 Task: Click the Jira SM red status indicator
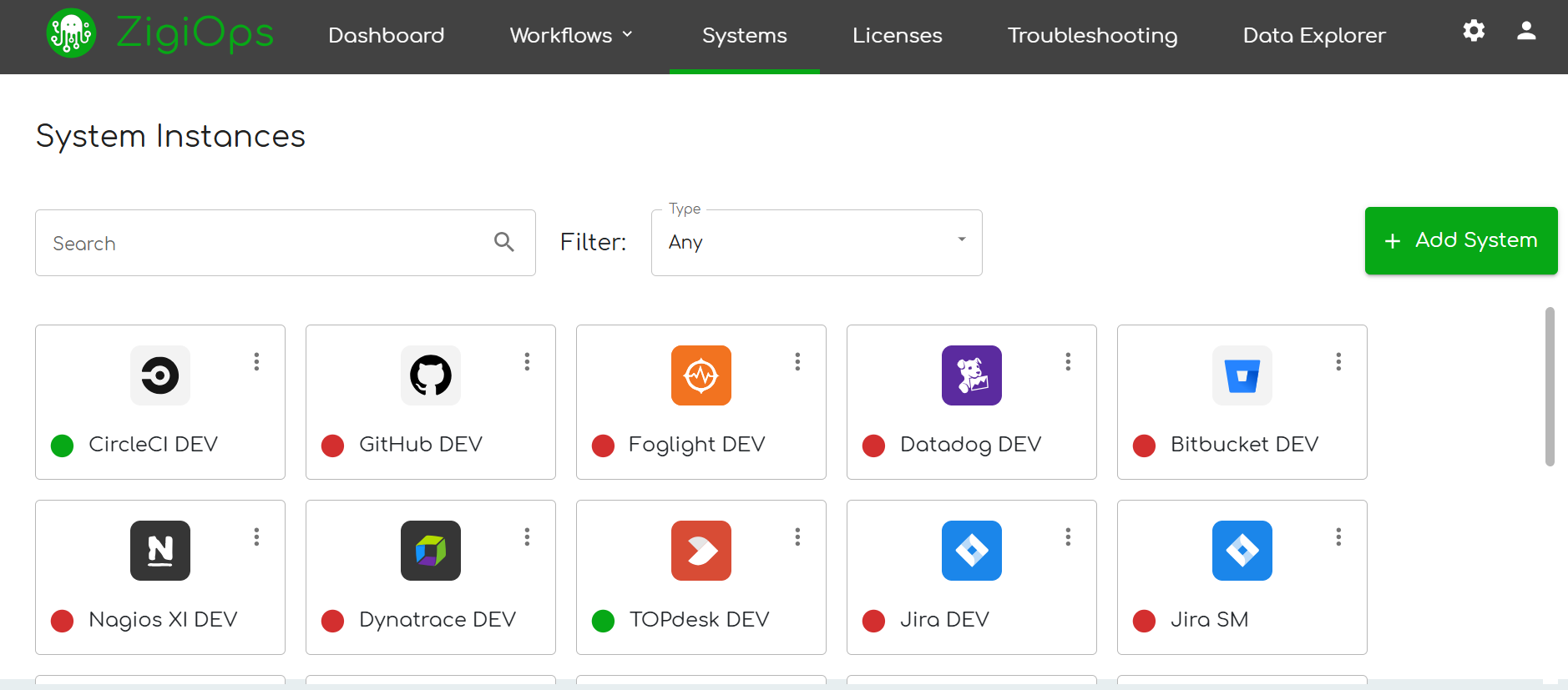[x=1144, y=621]
